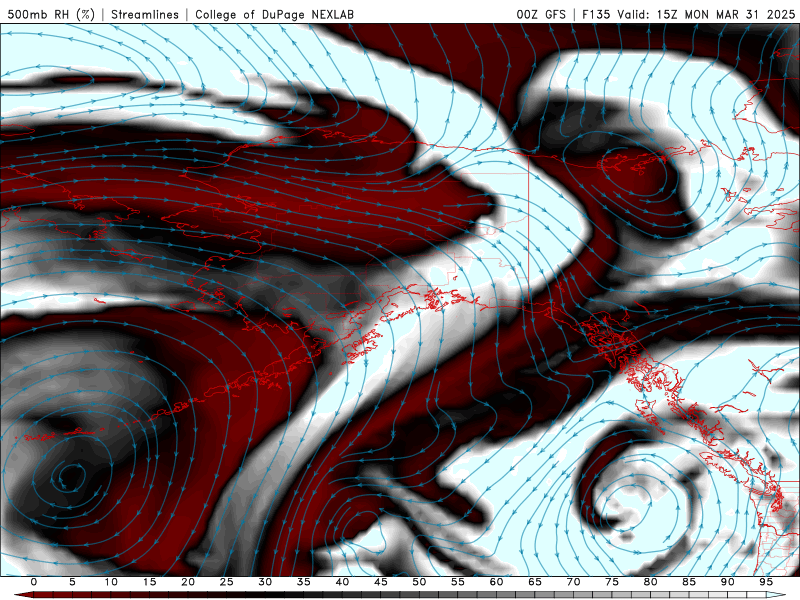Click the "95" colorbar tick label
The image size is (800, 600).
pyautogui.click(x=766, y=582)
